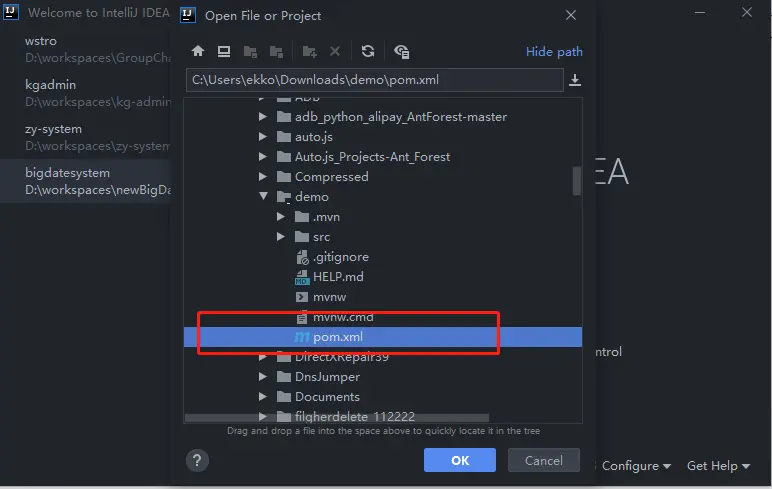Jump to Desktop directory icon
772x489 pixels.
[224, 51]
